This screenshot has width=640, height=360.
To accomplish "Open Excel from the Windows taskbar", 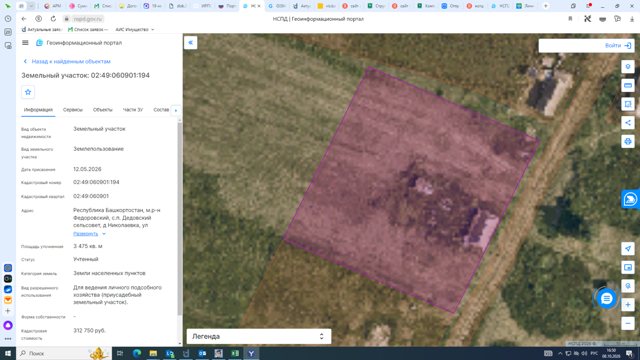I will 235,353.
